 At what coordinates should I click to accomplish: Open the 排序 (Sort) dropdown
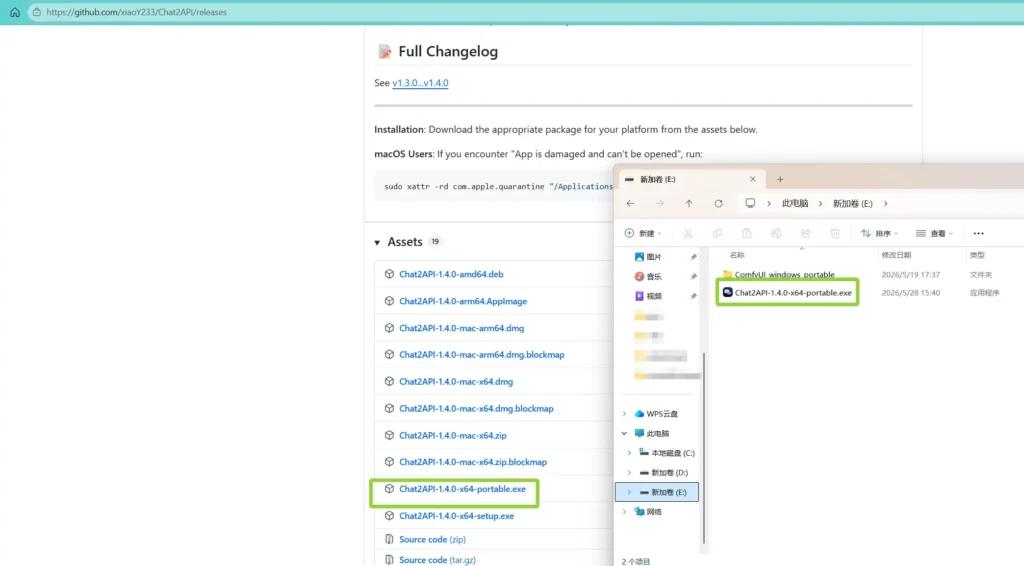879,233
